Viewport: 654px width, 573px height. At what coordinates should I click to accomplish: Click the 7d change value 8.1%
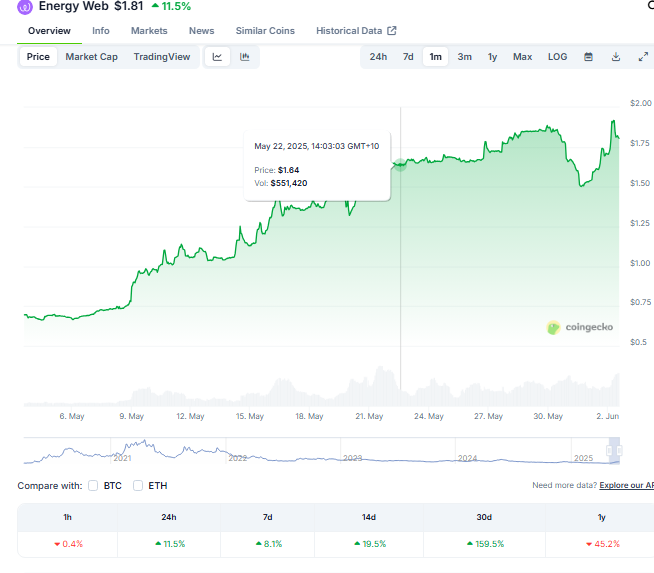269,544
